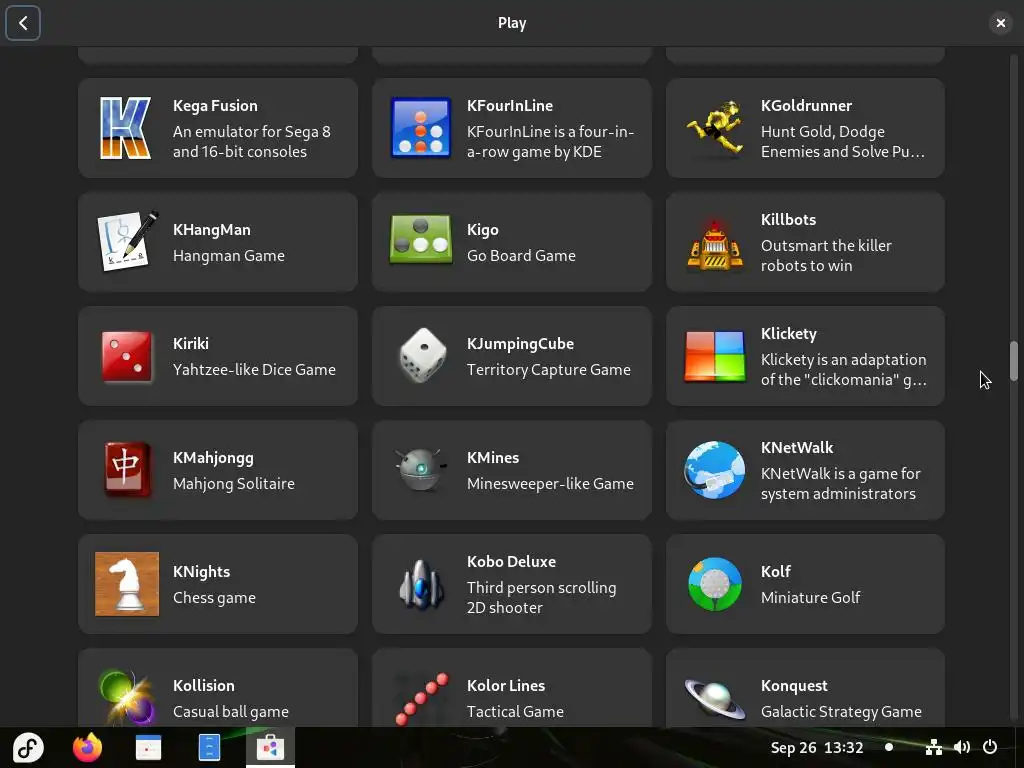This screenshot has width=1024, height=768.
Task: Open the Fedora activities logo
Action: click(29, 747)
